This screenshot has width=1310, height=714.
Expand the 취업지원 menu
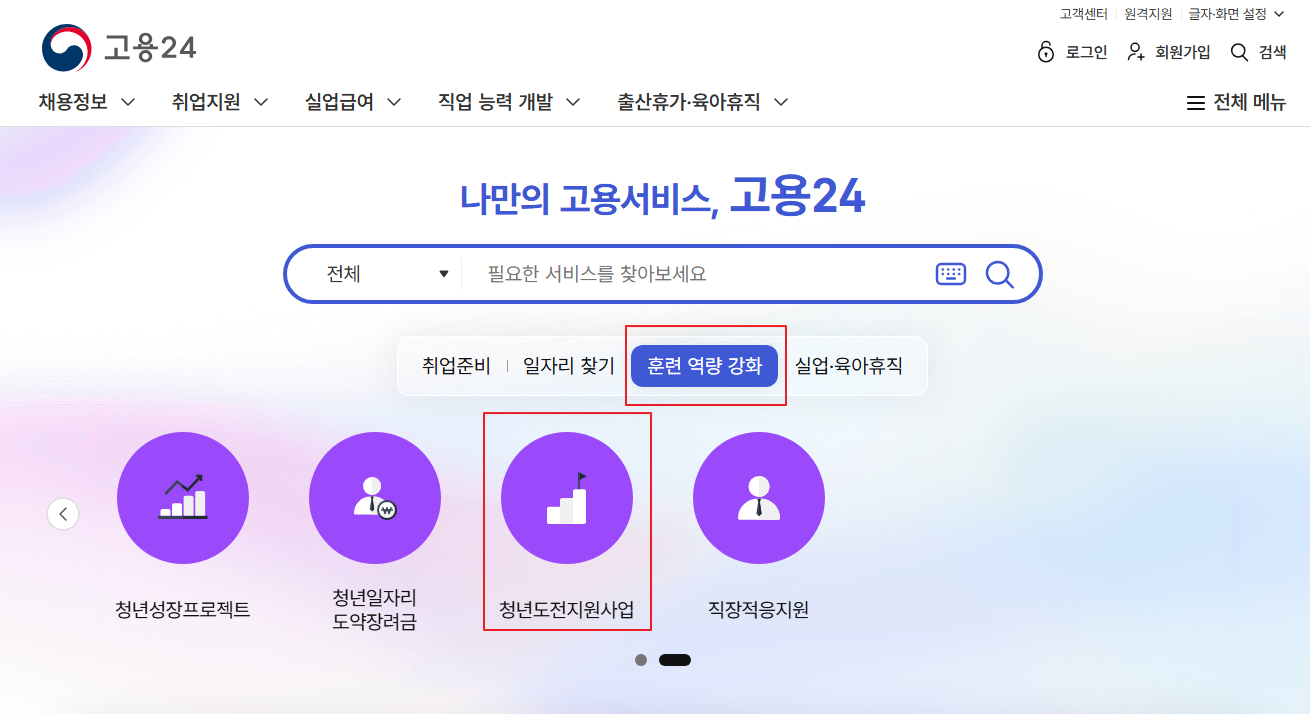[x=220, y=102]
